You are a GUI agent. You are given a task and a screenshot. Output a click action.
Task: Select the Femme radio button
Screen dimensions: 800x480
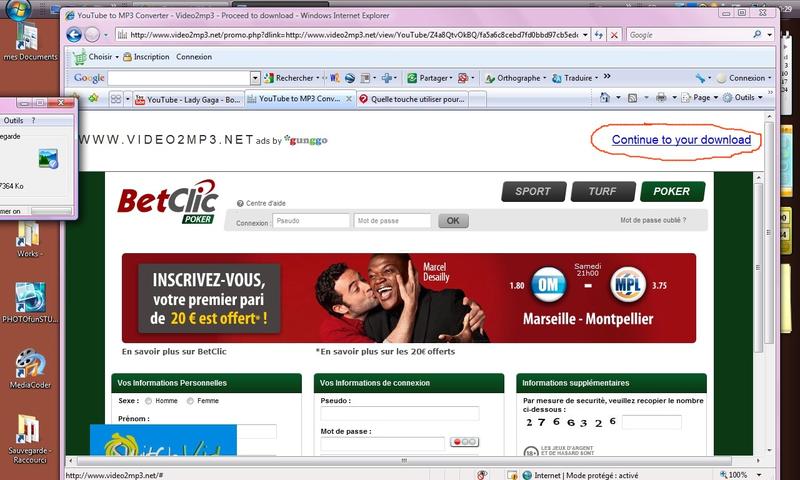[189, 400]
